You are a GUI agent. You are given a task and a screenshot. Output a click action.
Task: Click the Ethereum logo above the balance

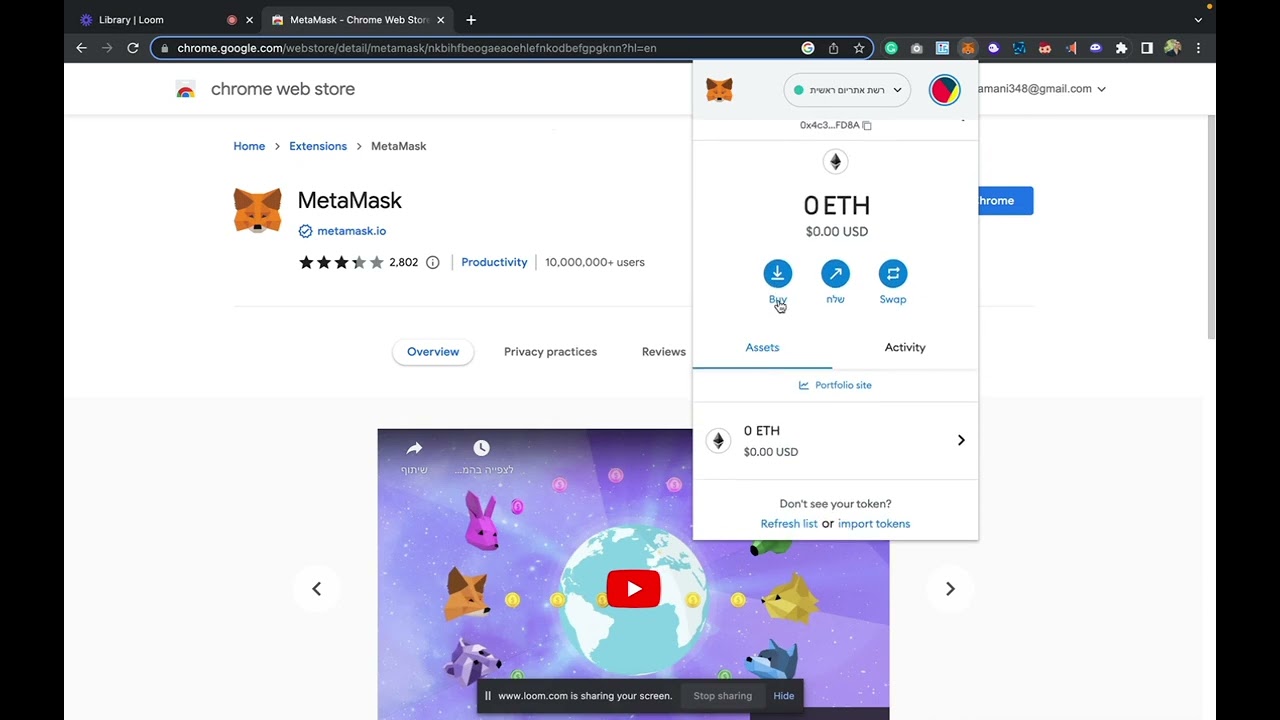835,162
